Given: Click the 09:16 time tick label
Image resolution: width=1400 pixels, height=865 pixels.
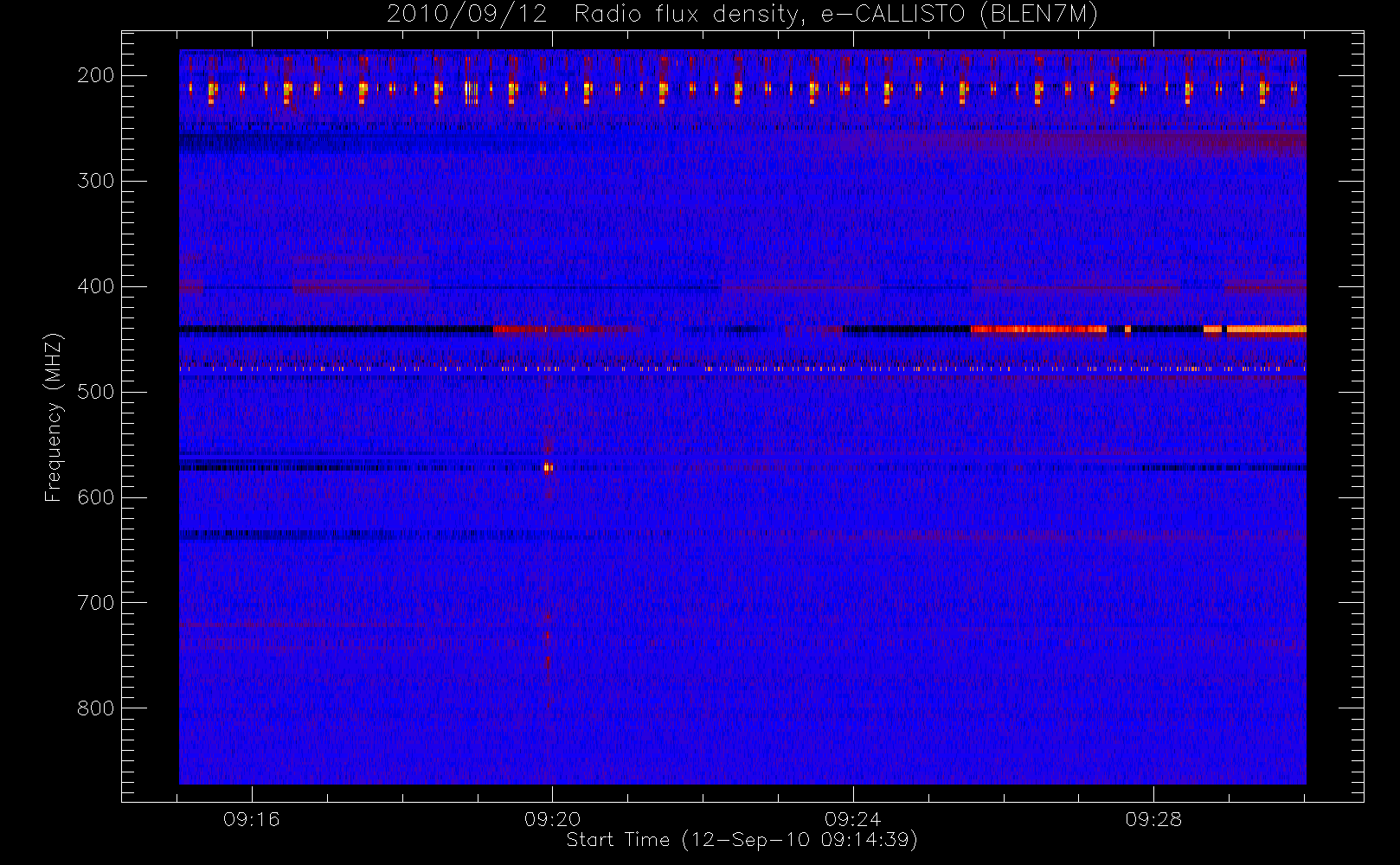Looking at the screenshot, I should 252,819.
